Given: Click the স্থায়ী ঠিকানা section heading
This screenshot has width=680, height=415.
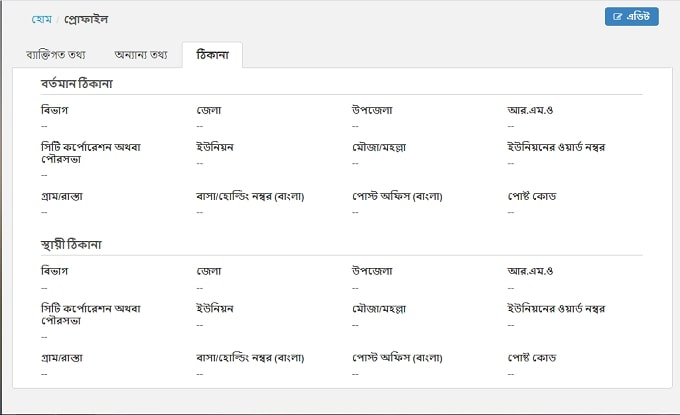Looking at the screenshot, I should pos(71,245).
